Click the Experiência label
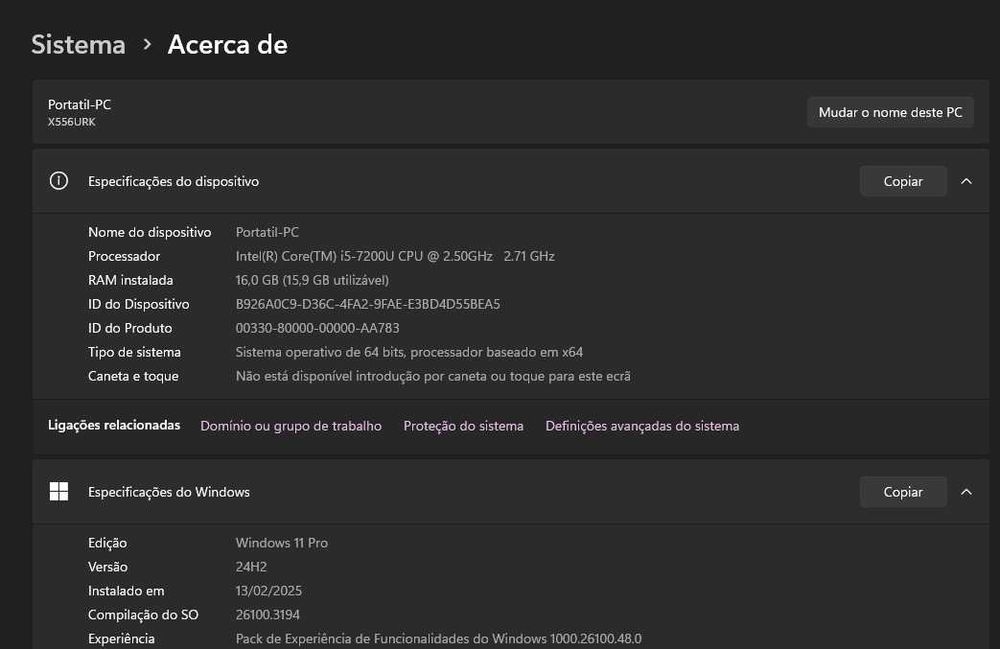This screenshot has height=649, width=1000. coord(121,639)
